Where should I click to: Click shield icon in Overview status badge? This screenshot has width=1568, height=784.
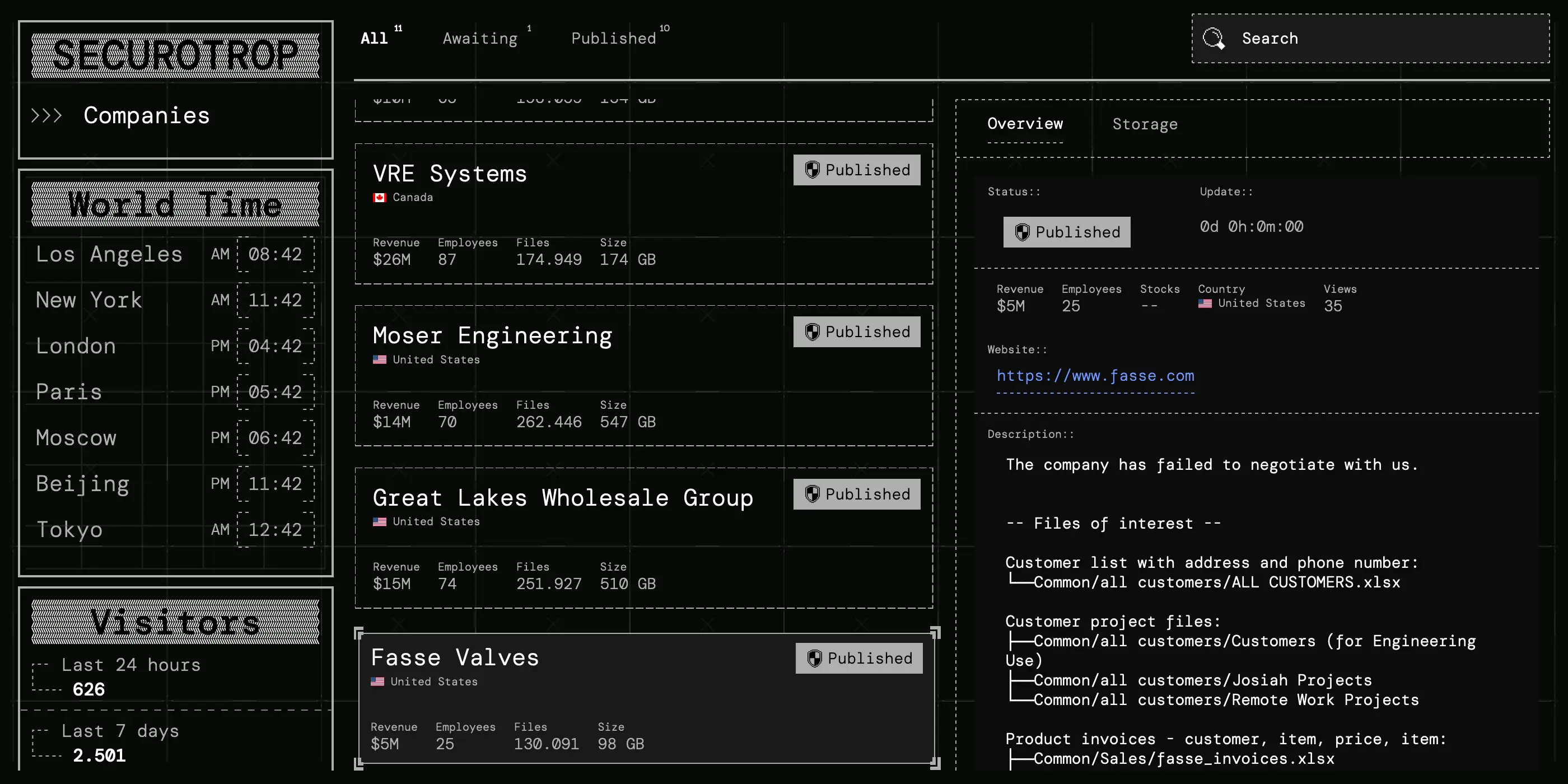coord(1022,232)
